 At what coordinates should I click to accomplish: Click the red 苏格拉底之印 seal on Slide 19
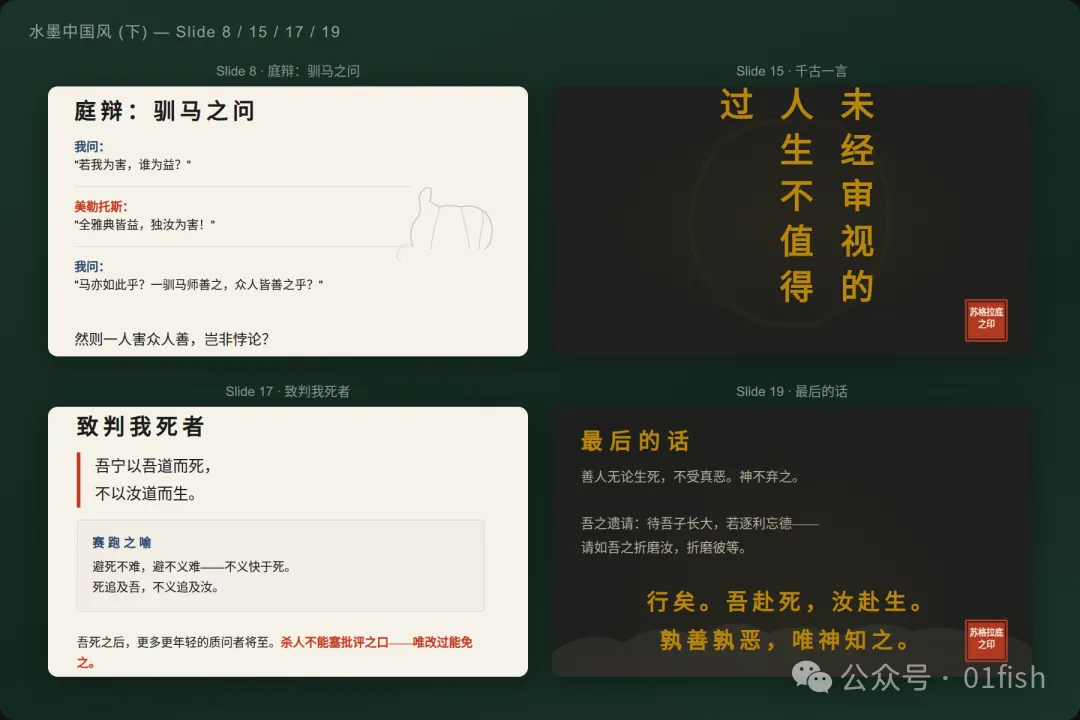tap(986, 641)
